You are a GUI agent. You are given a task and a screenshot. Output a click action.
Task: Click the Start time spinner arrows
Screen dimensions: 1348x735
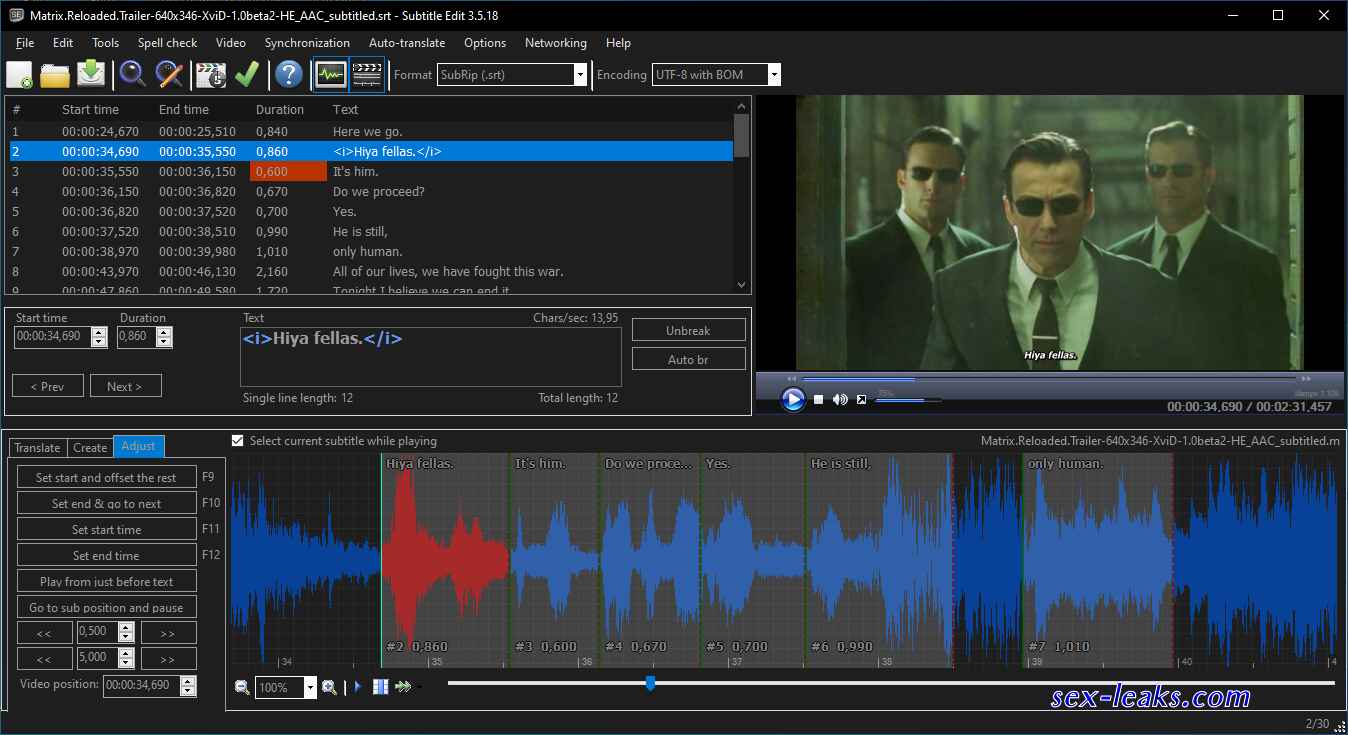(99, 337)
